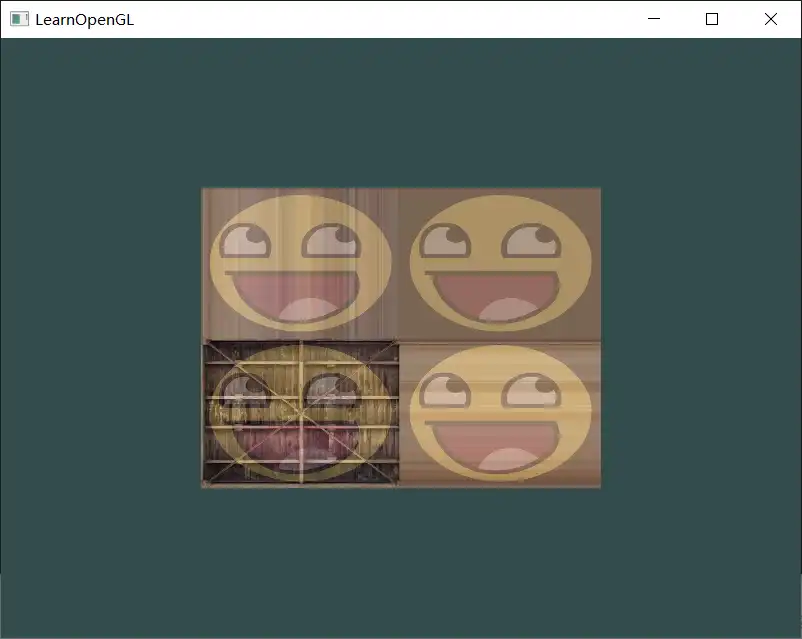Click the LearnOpenGL title text
This screenshot has height=639, width=802.
(x=84, y=19)
